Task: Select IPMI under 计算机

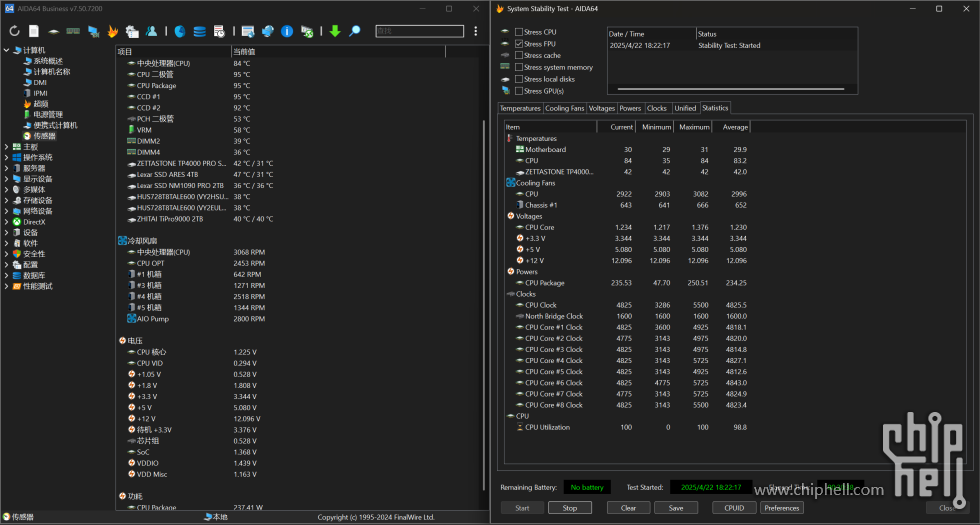Action: point(41,93)
